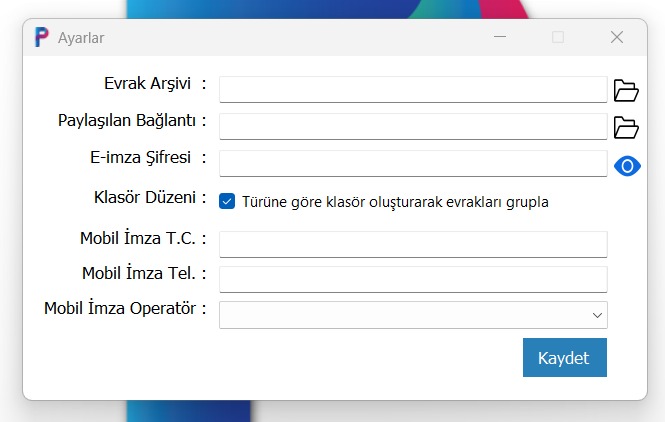This screenshot has width=665, height=422.
Task: Focus the Mobil İmza Tel. field
Action: 412,279
